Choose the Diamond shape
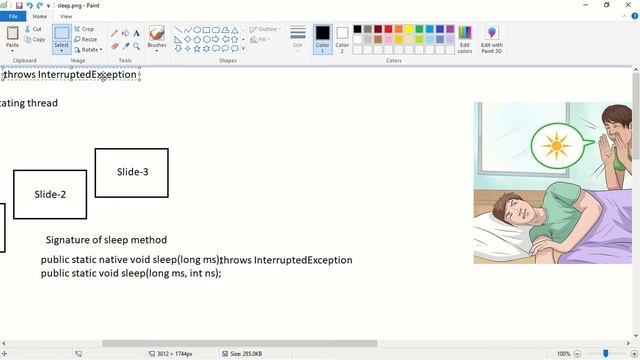The height and width of the screenshot is (360, 640). tap(187, 39)
